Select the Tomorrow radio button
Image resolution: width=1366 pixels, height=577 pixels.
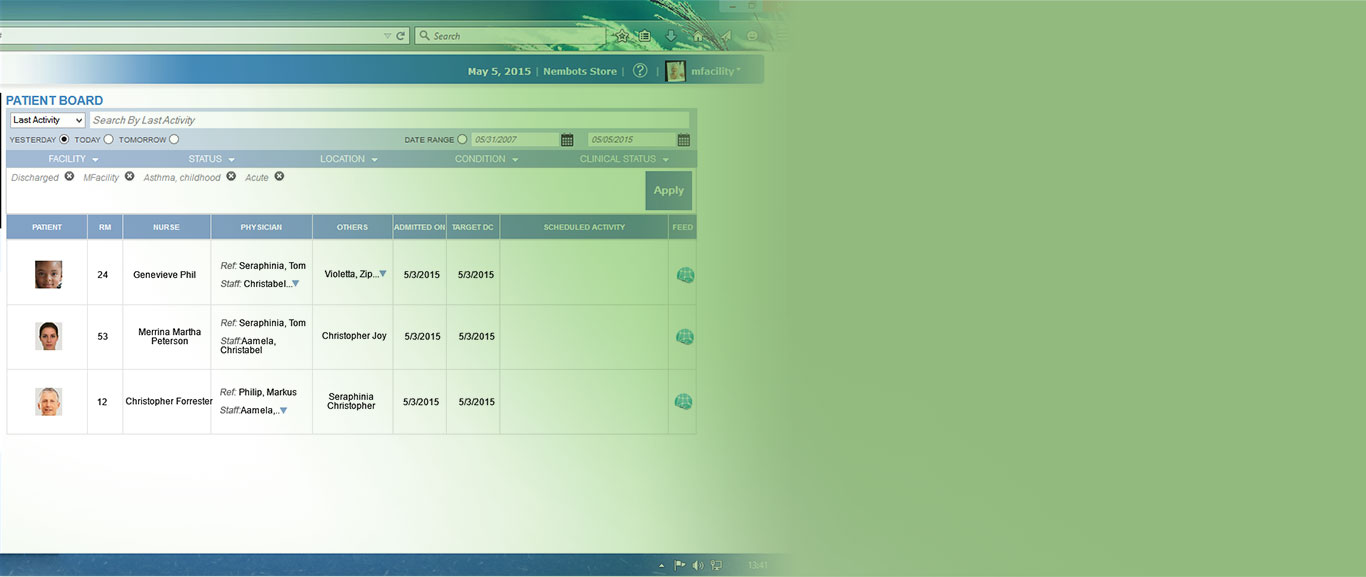point(174,140)
